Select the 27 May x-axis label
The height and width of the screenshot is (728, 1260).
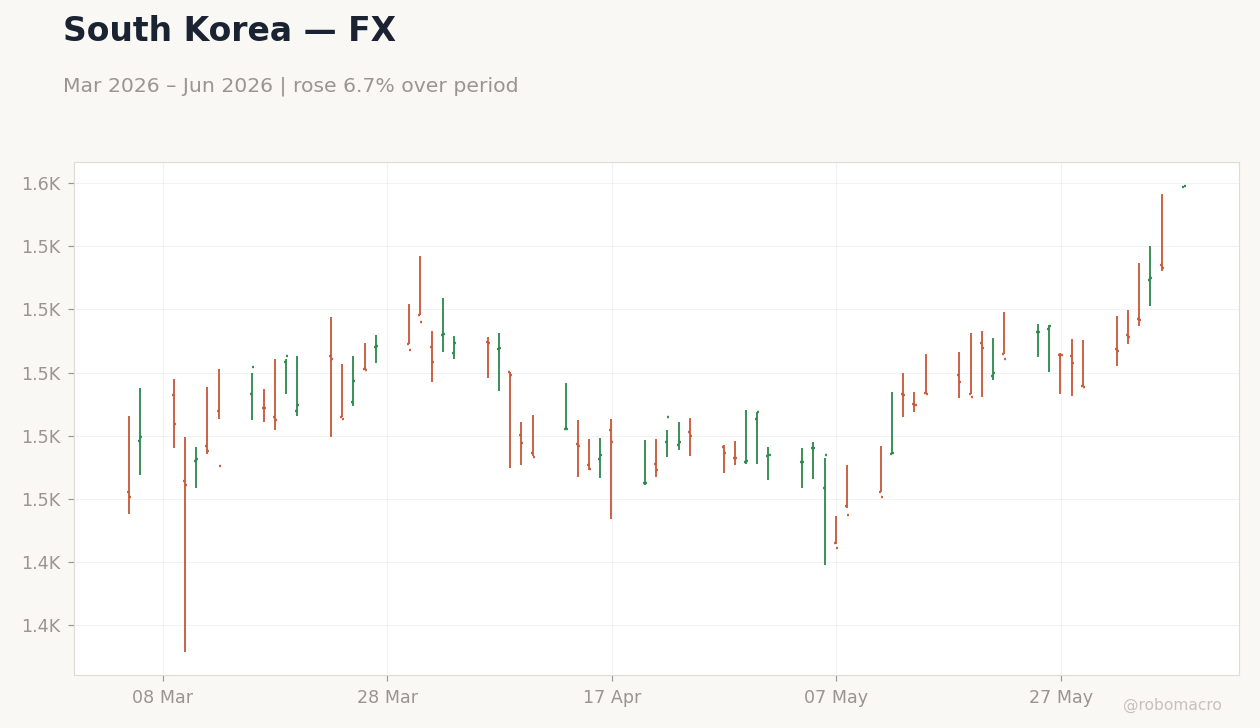pos(1061,697)
